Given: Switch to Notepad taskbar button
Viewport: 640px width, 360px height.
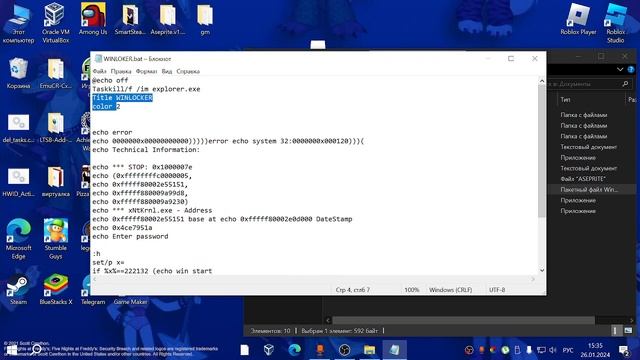Looking at the screenshot, I should (394, 350).
